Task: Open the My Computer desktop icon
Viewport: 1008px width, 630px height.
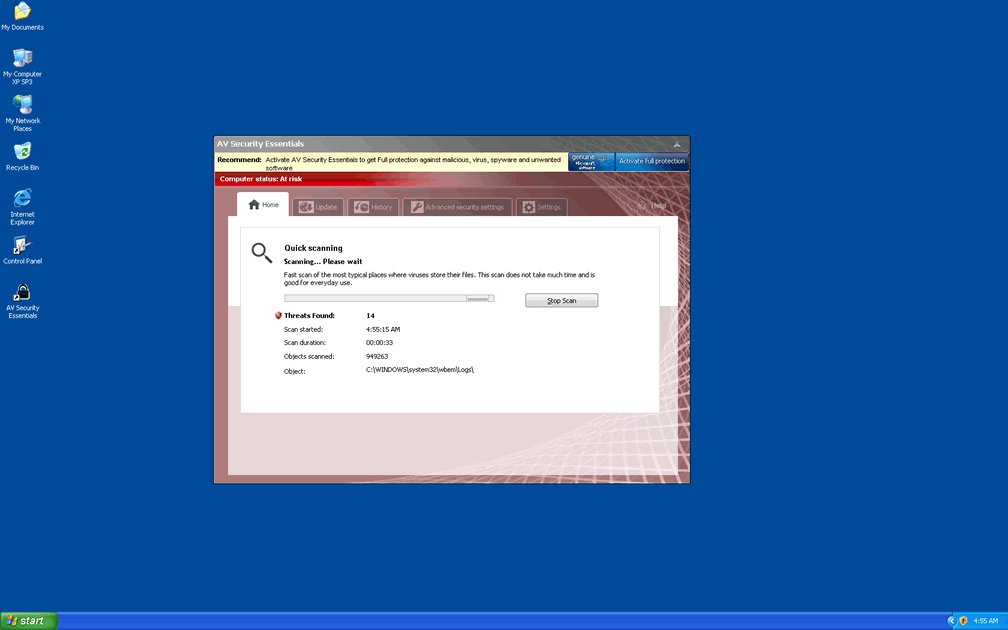Action: pyautogui.click(x=22, y=58)
